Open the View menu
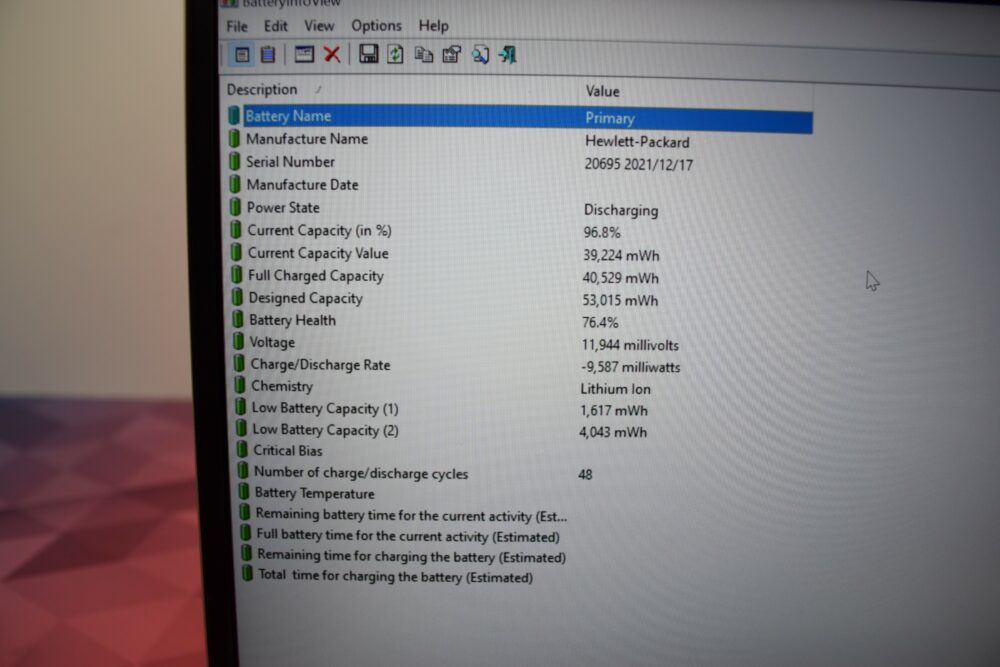This screenshot has height=667, width=1000. (319, 26)
